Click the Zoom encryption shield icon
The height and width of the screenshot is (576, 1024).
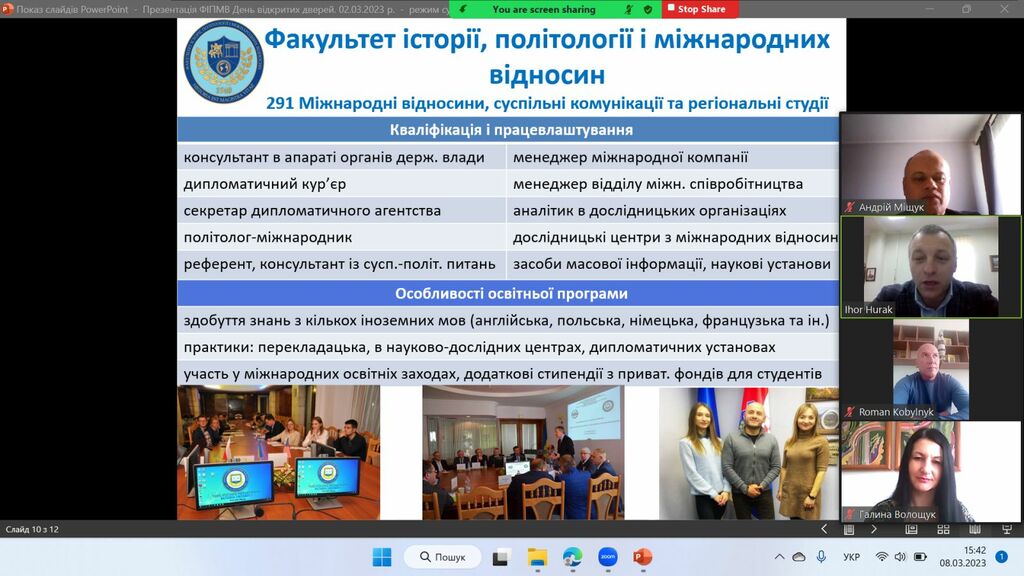pos(648,9)
